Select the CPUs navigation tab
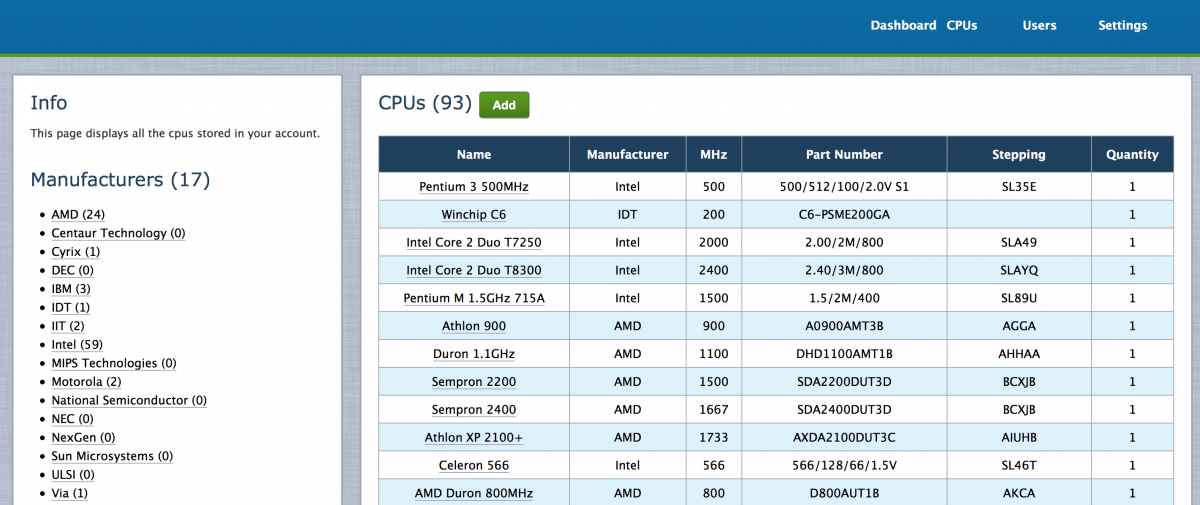This screenshot has width=1200, height=505. (962, 25)
